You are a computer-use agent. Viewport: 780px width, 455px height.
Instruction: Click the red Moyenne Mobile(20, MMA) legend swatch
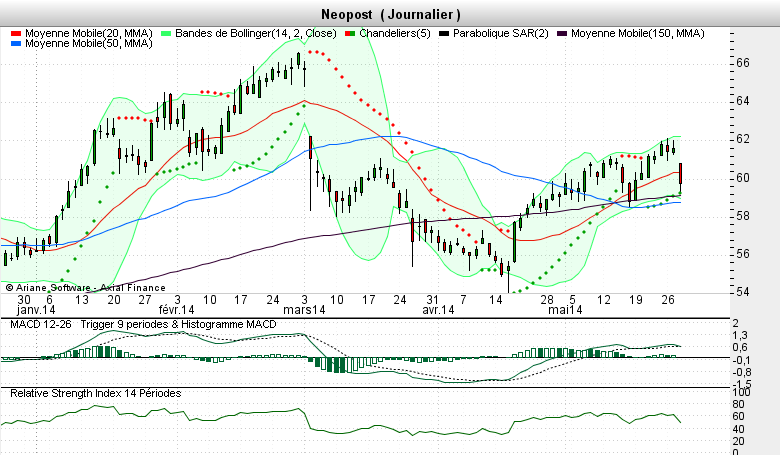point(16,34)
